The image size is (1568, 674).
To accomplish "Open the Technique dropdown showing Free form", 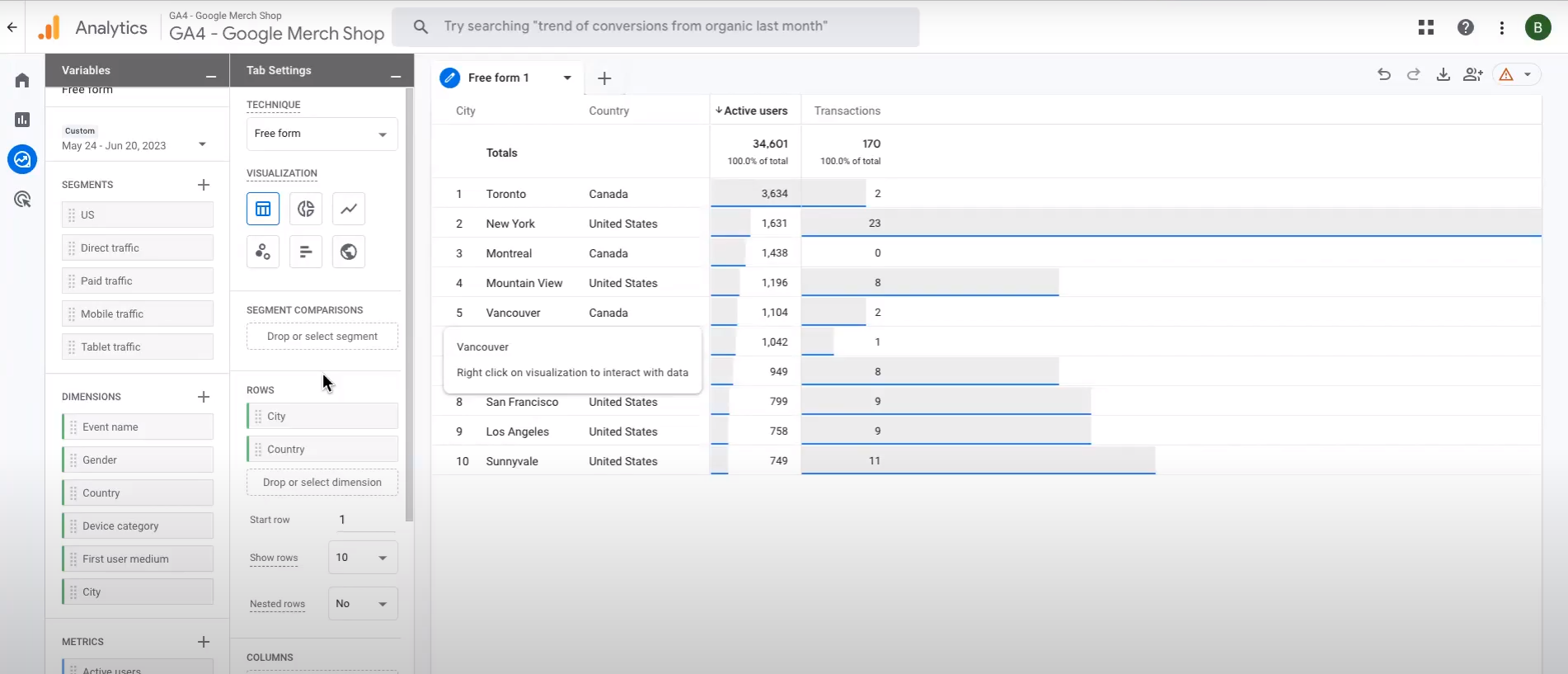I will coord(322,134).
